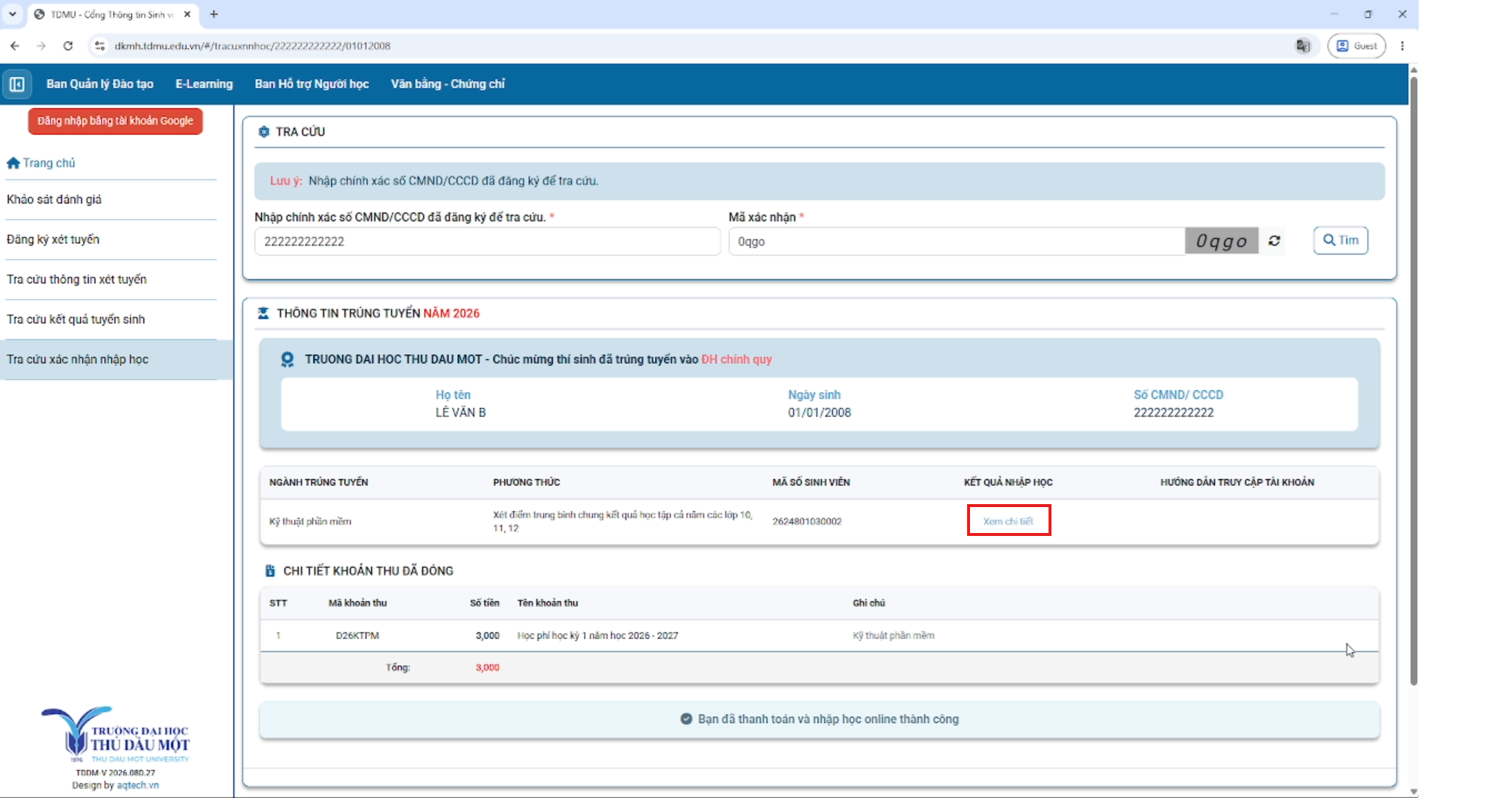The width and height of the screenshot is (1512, 798).
Task: Click the captcha image 0qgo
Action: 1222,241
